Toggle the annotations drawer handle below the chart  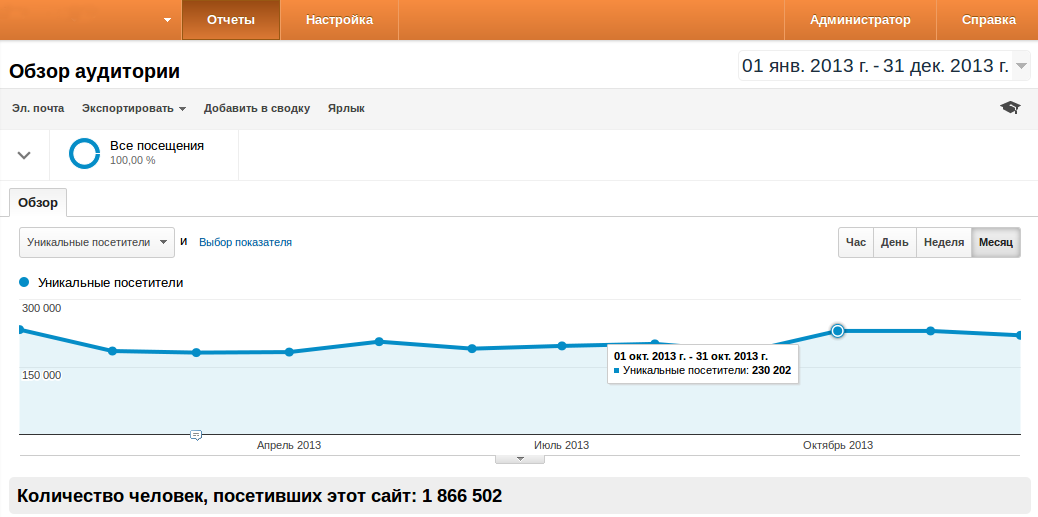[x=520, y=459]
